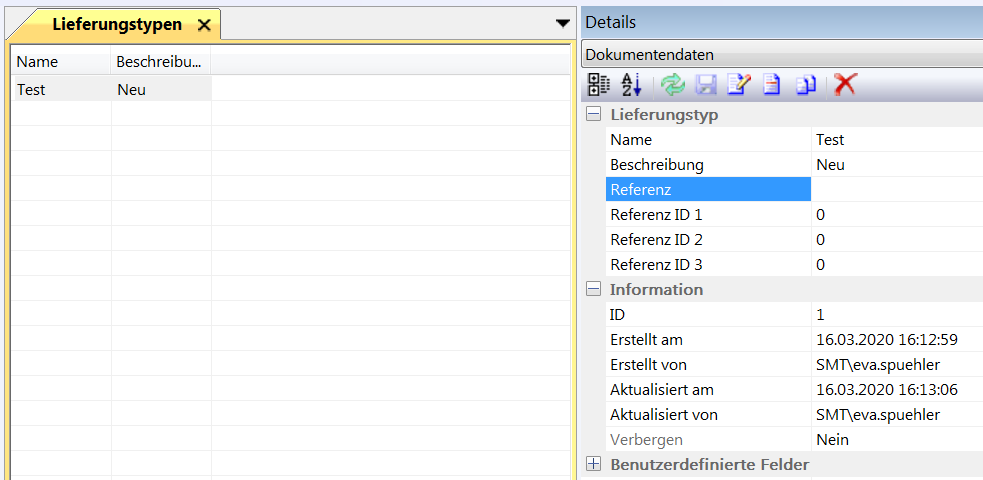Click the New document icon
The image size is (983, 480).
click(771, 85)
